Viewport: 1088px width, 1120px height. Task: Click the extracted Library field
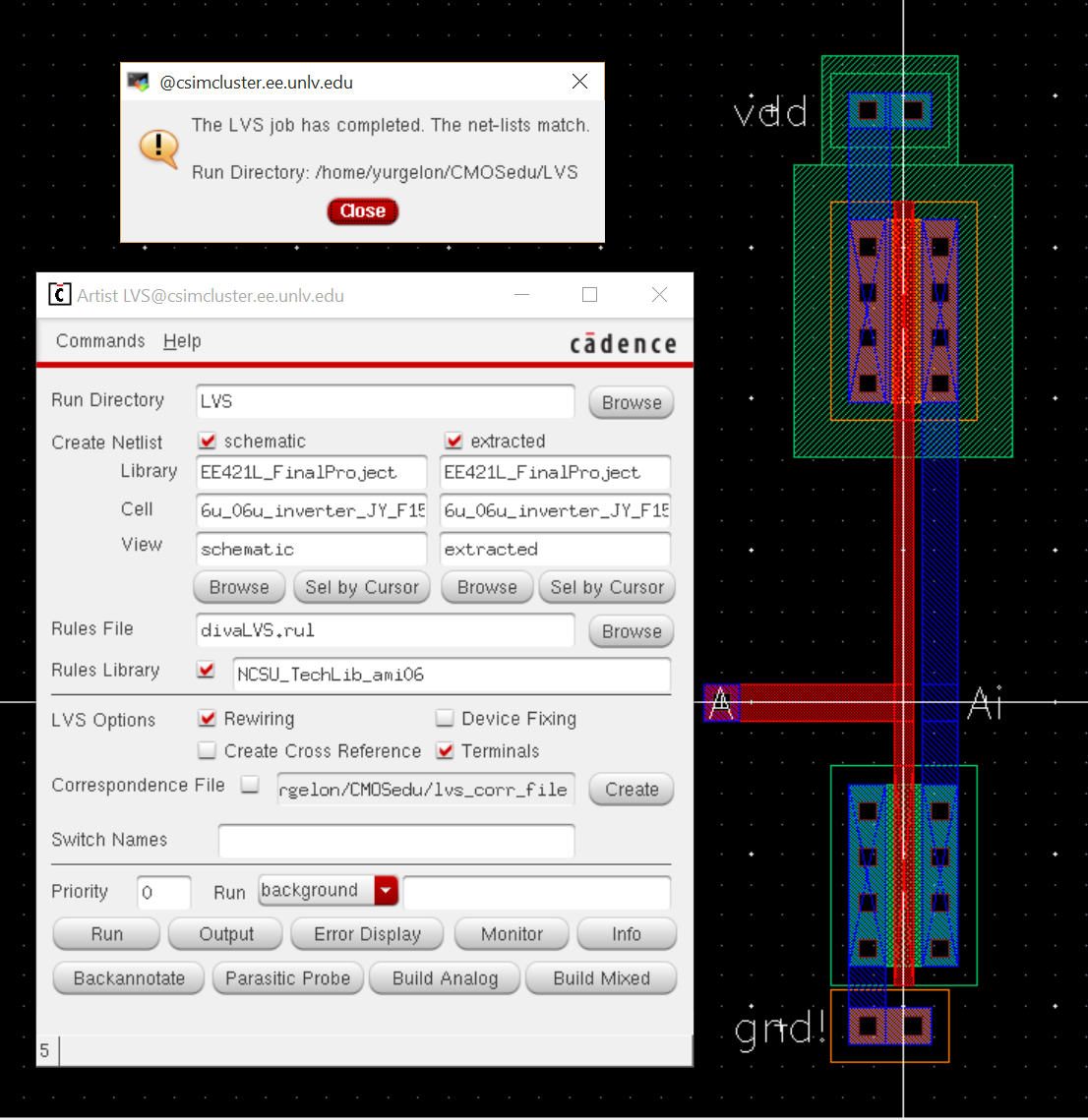[555, 472]
